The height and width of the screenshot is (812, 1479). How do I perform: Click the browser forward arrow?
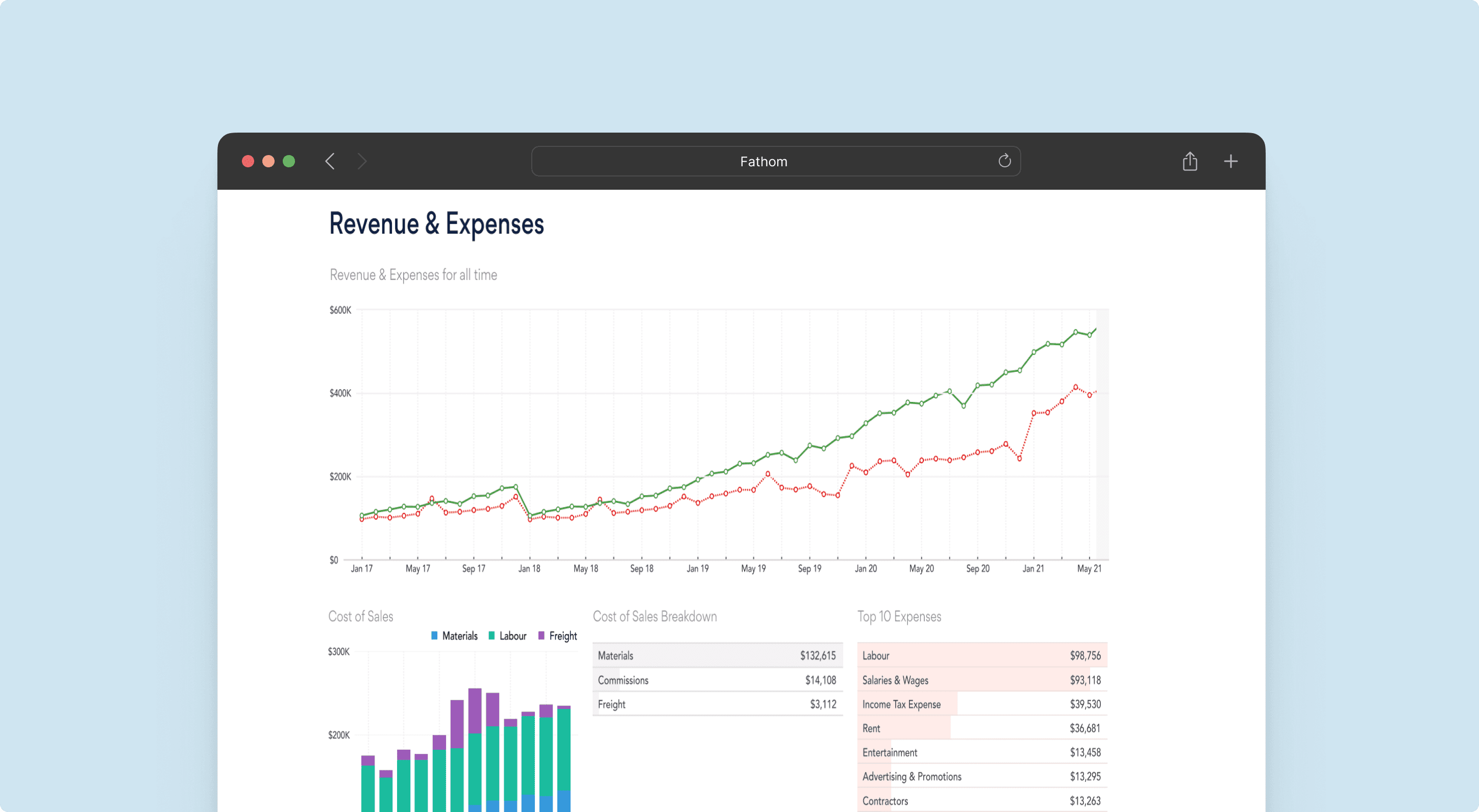point(362,161)
